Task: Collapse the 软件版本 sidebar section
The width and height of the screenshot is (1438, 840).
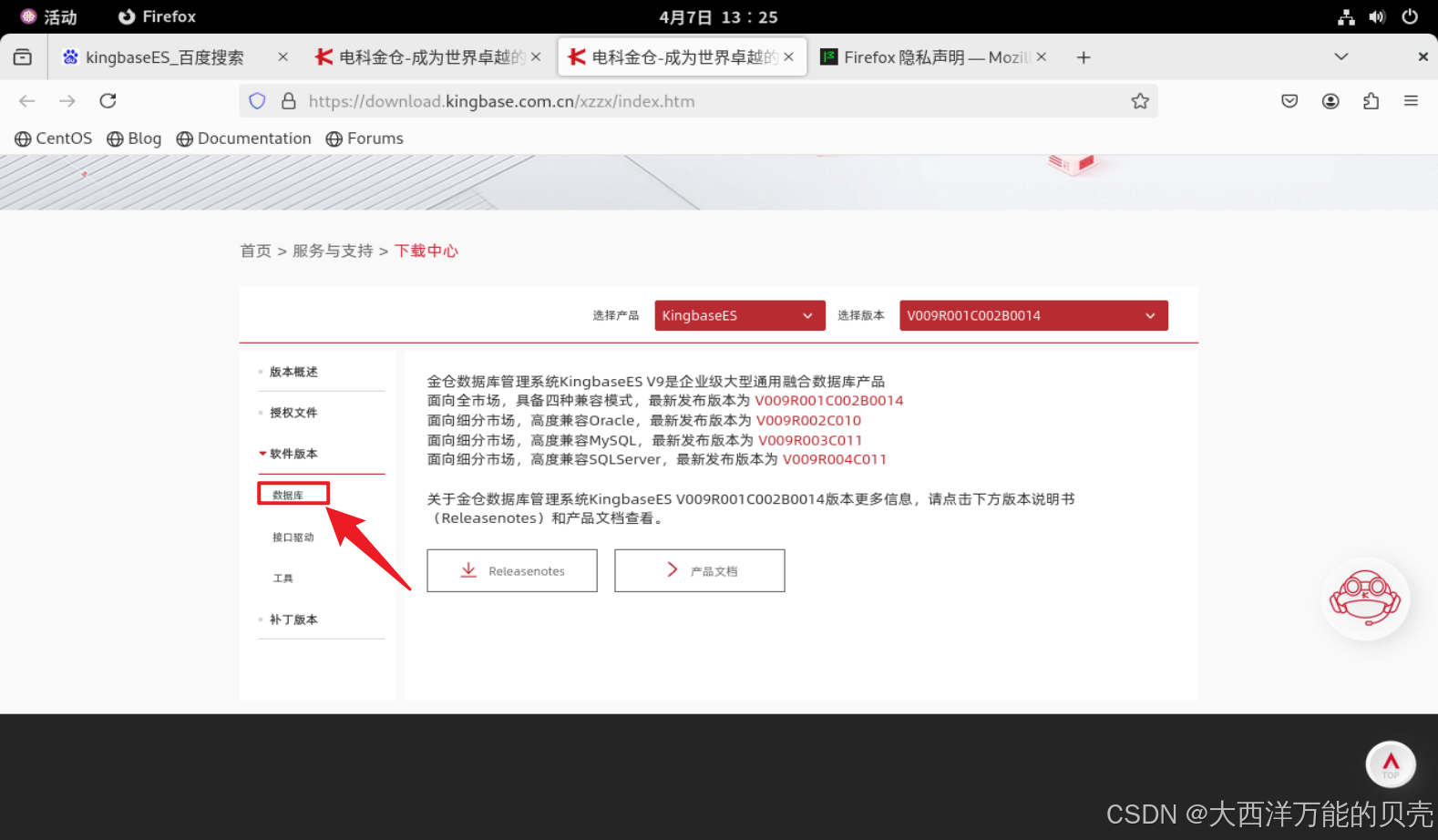Action: pos(293,454)
